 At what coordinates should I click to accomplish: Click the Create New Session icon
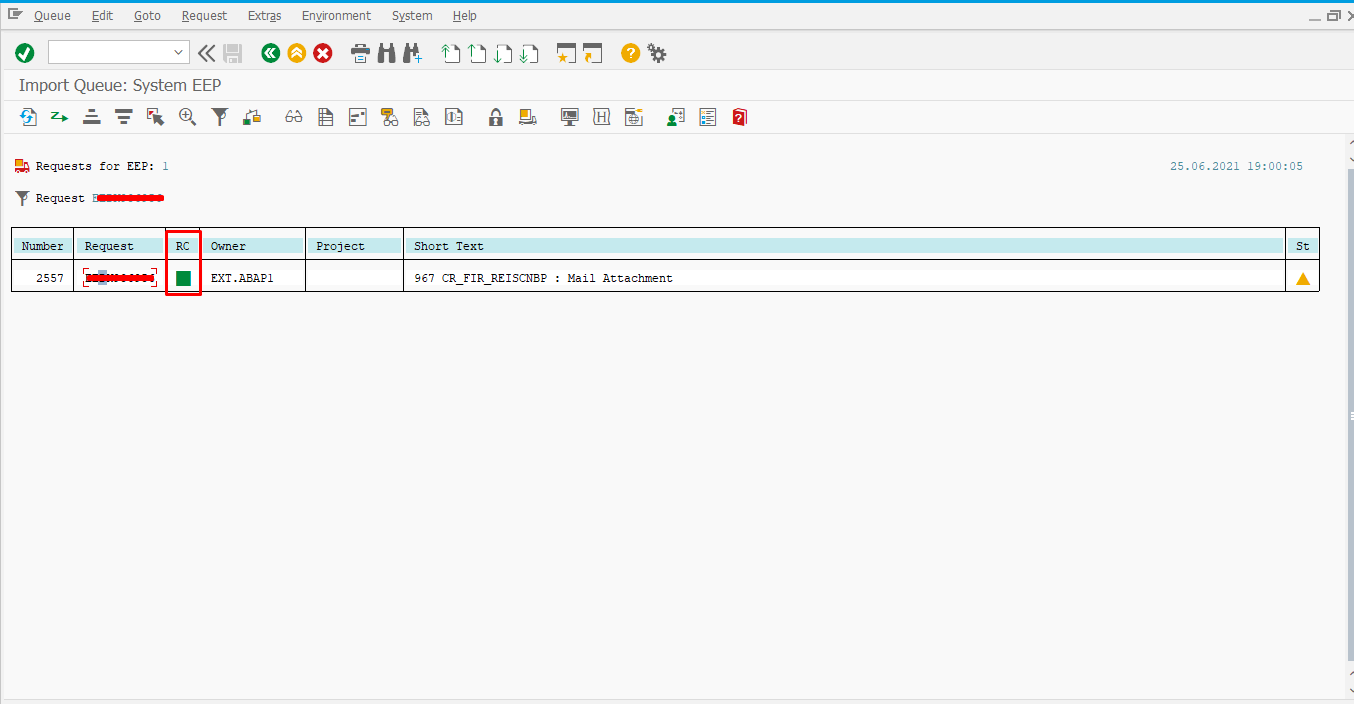[567, 53]
